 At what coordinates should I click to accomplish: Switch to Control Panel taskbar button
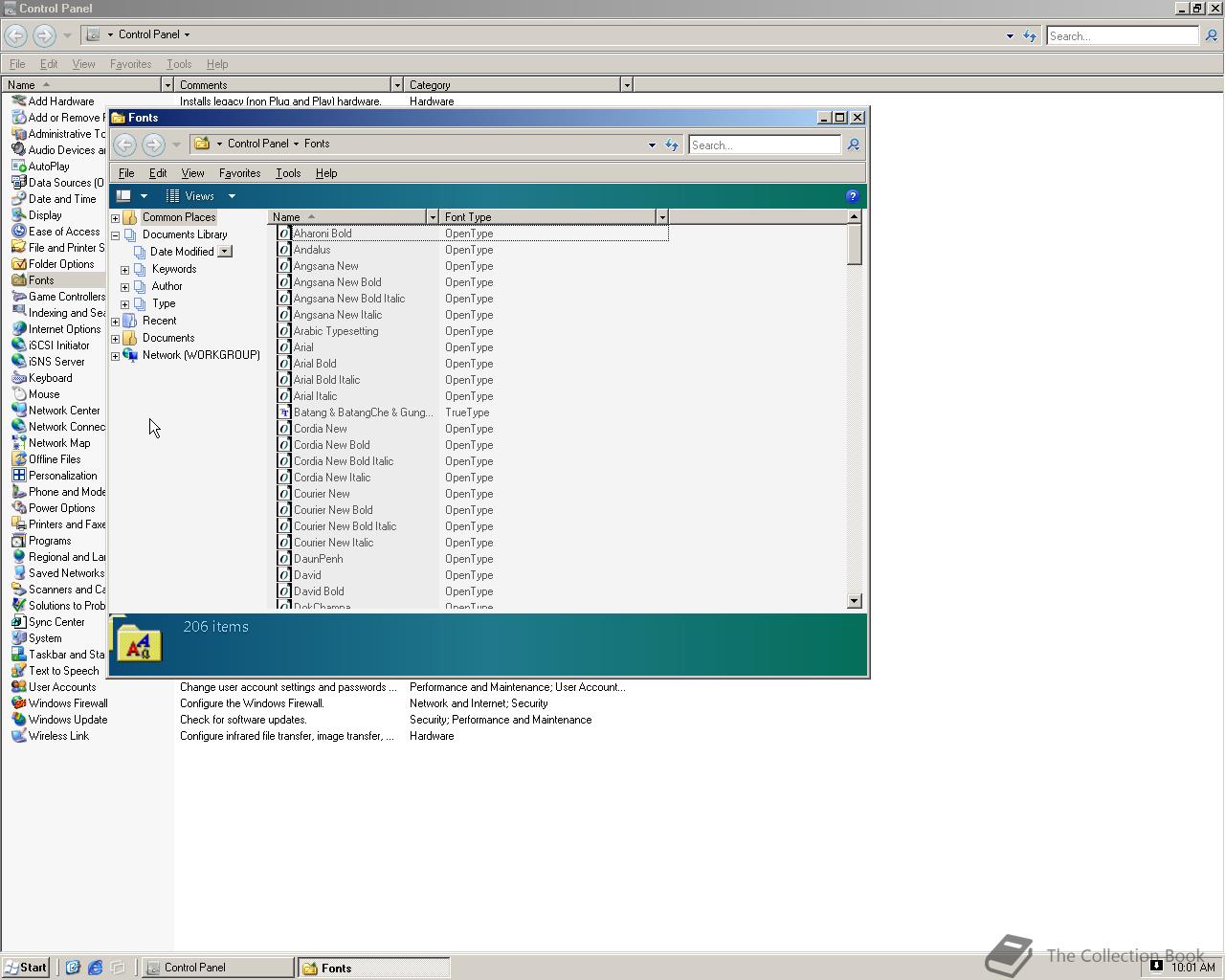pos(218,968)
